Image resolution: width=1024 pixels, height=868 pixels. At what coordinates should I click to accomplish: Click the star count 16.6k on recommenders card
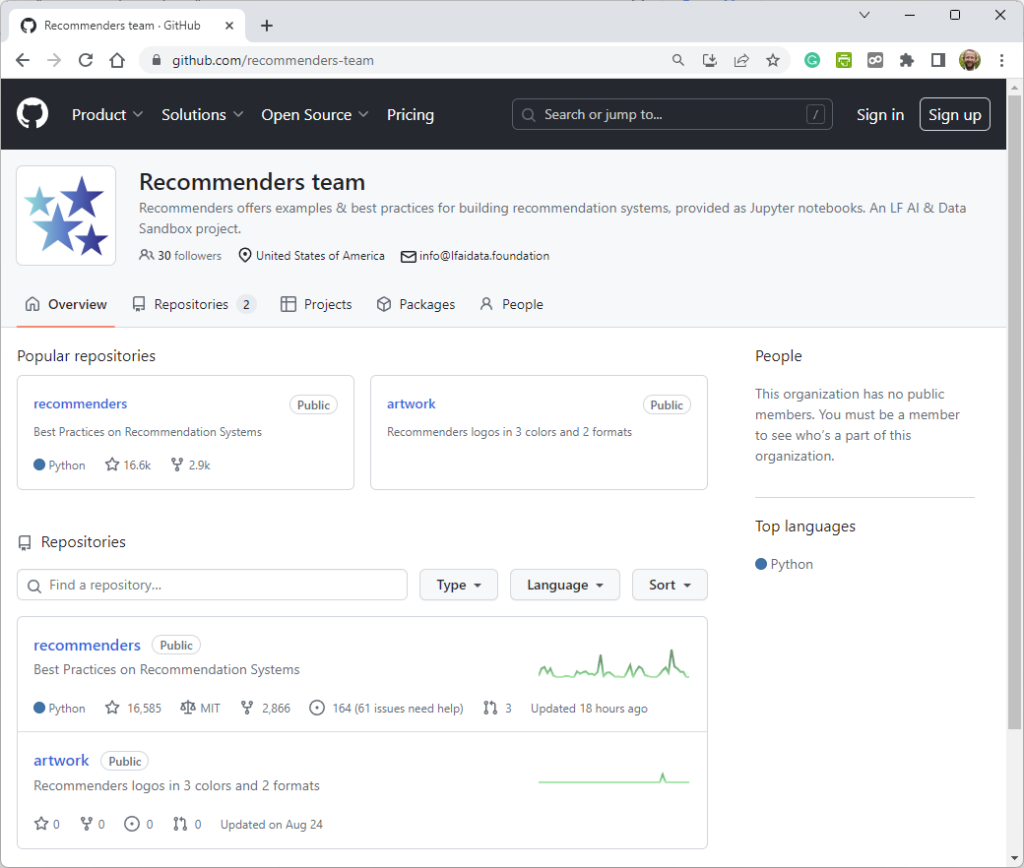tap(128, 465)
